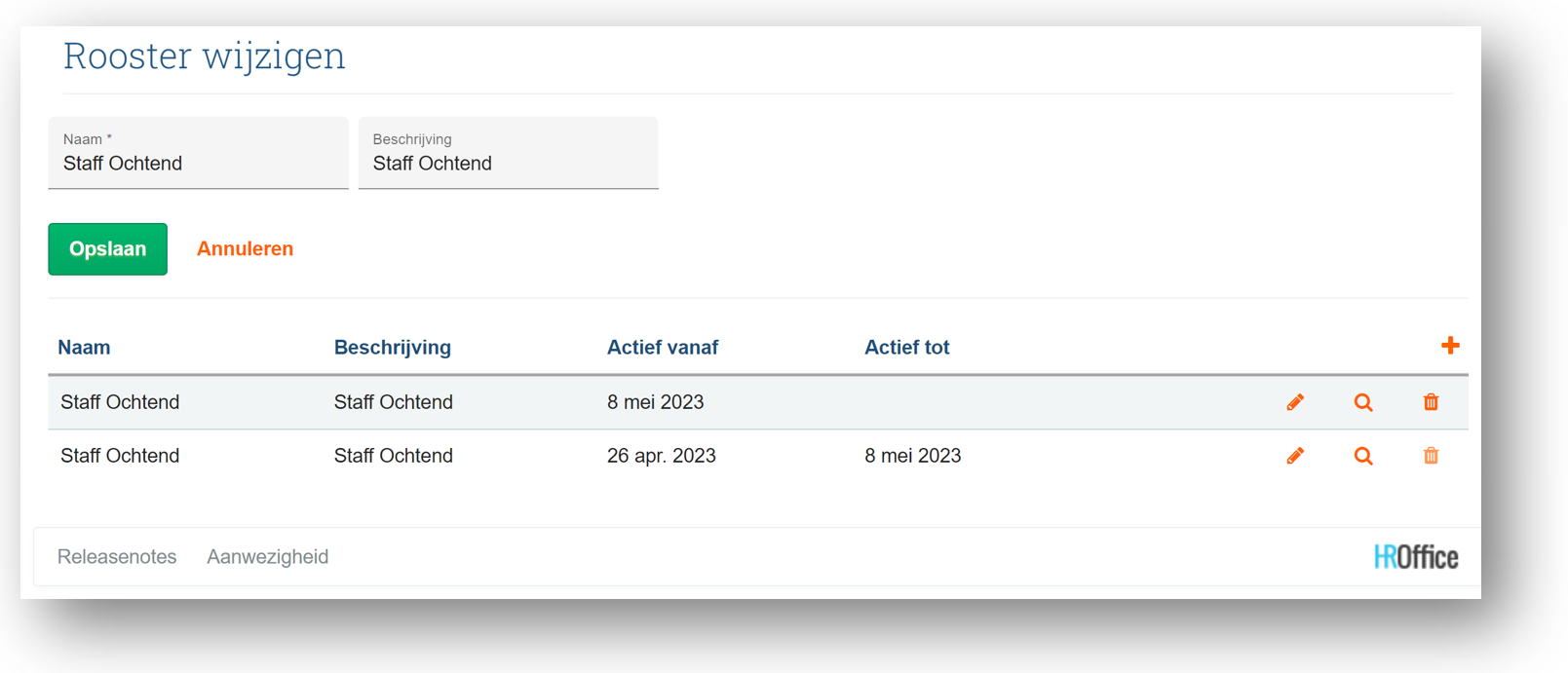Save changes with the Opslaan button
The width and height of the screenshot is (1568, 673).
(107, 249)
